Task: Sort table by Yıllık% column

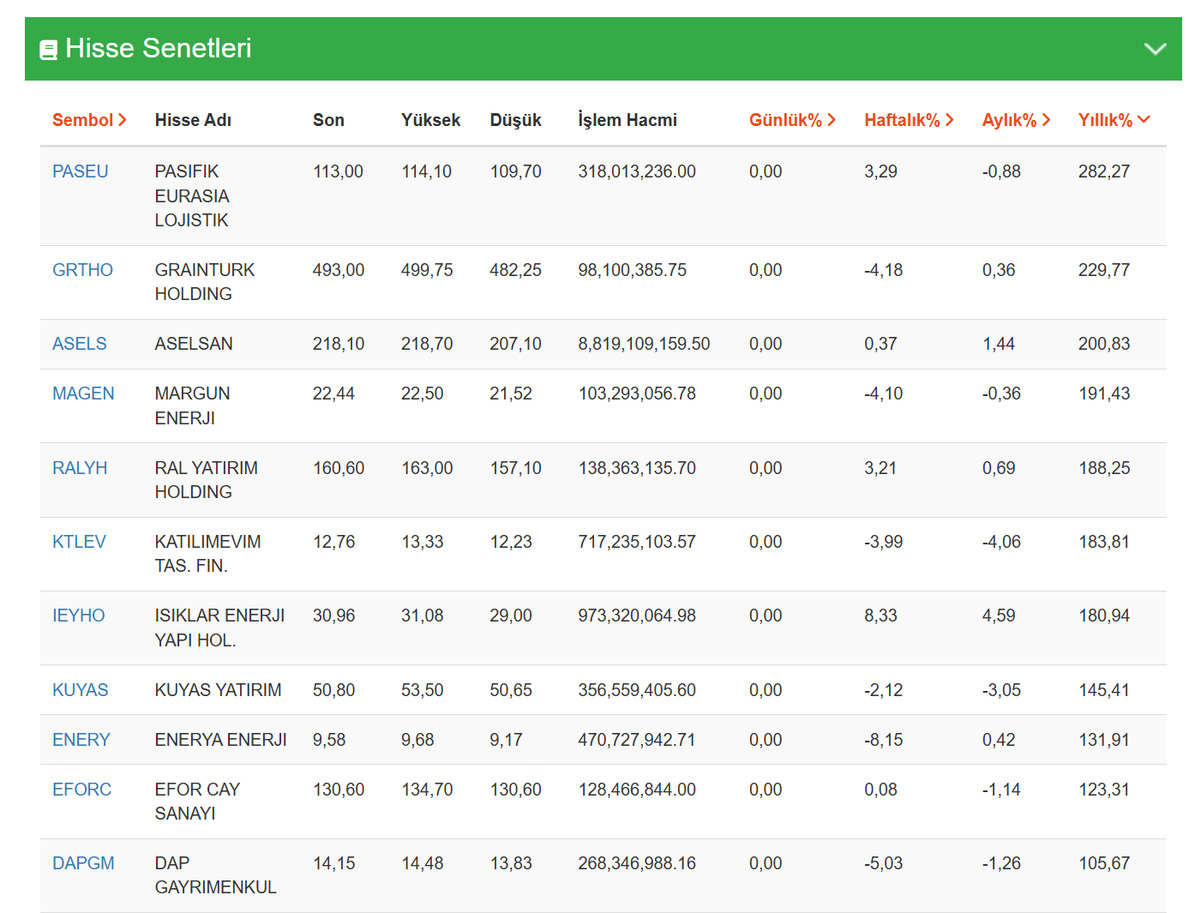Action: point(1114,120)
